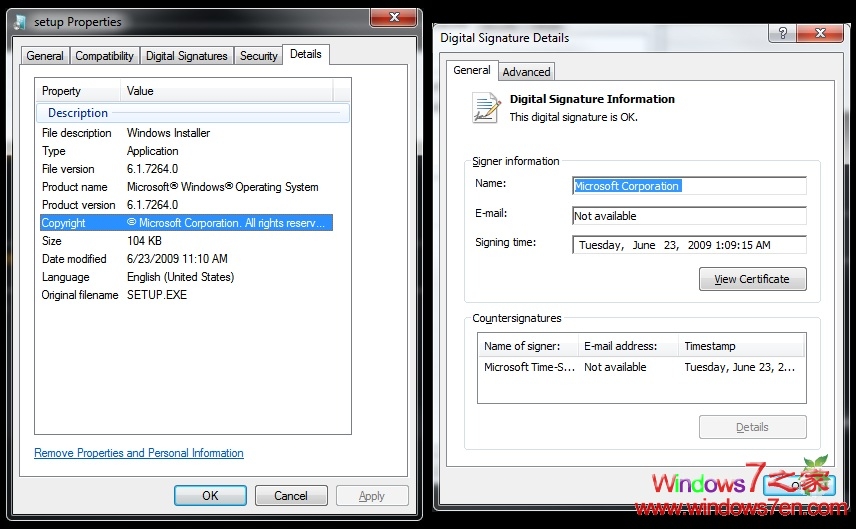Select the Product name row
856x529 pixels.
pyautogui.click(x=186, y=187)
